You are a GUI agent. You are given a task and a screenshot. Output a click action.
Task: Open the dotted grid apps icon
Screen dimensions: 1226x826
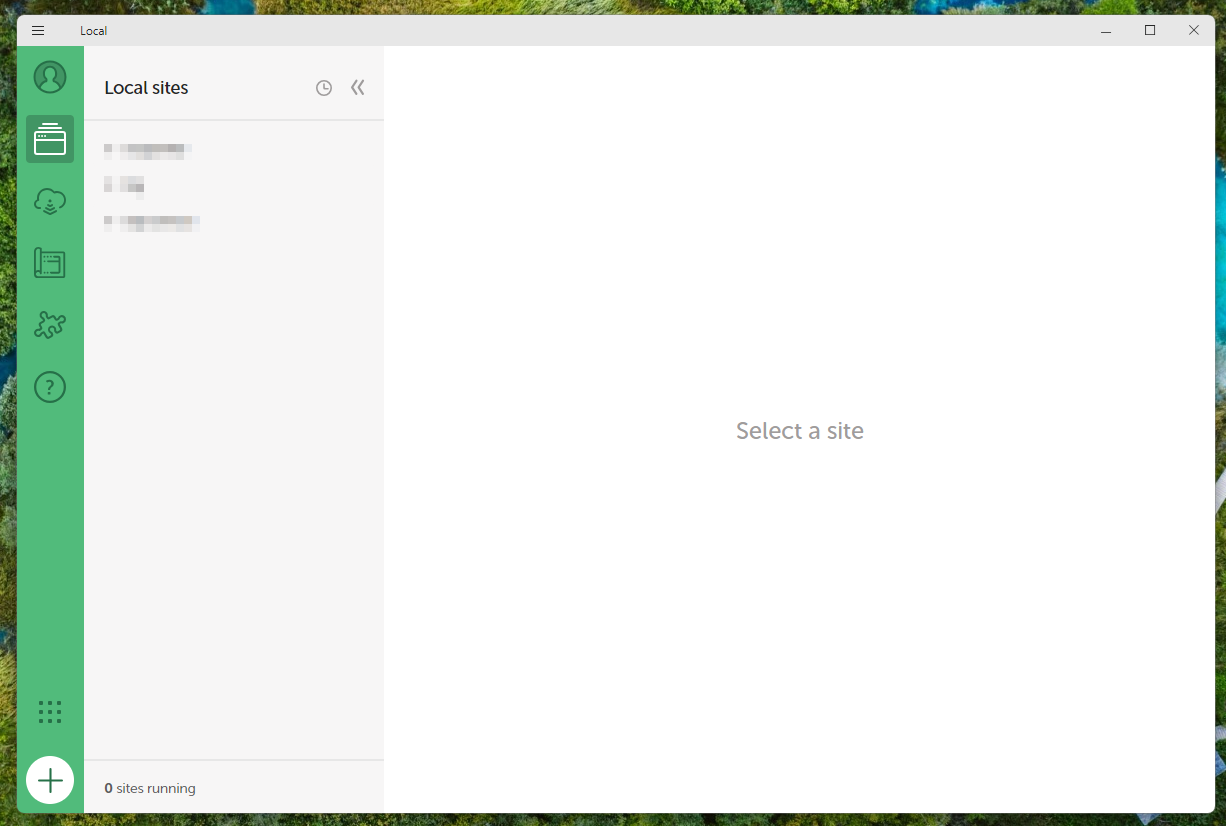pyautogui.click(x=50, y=712)
